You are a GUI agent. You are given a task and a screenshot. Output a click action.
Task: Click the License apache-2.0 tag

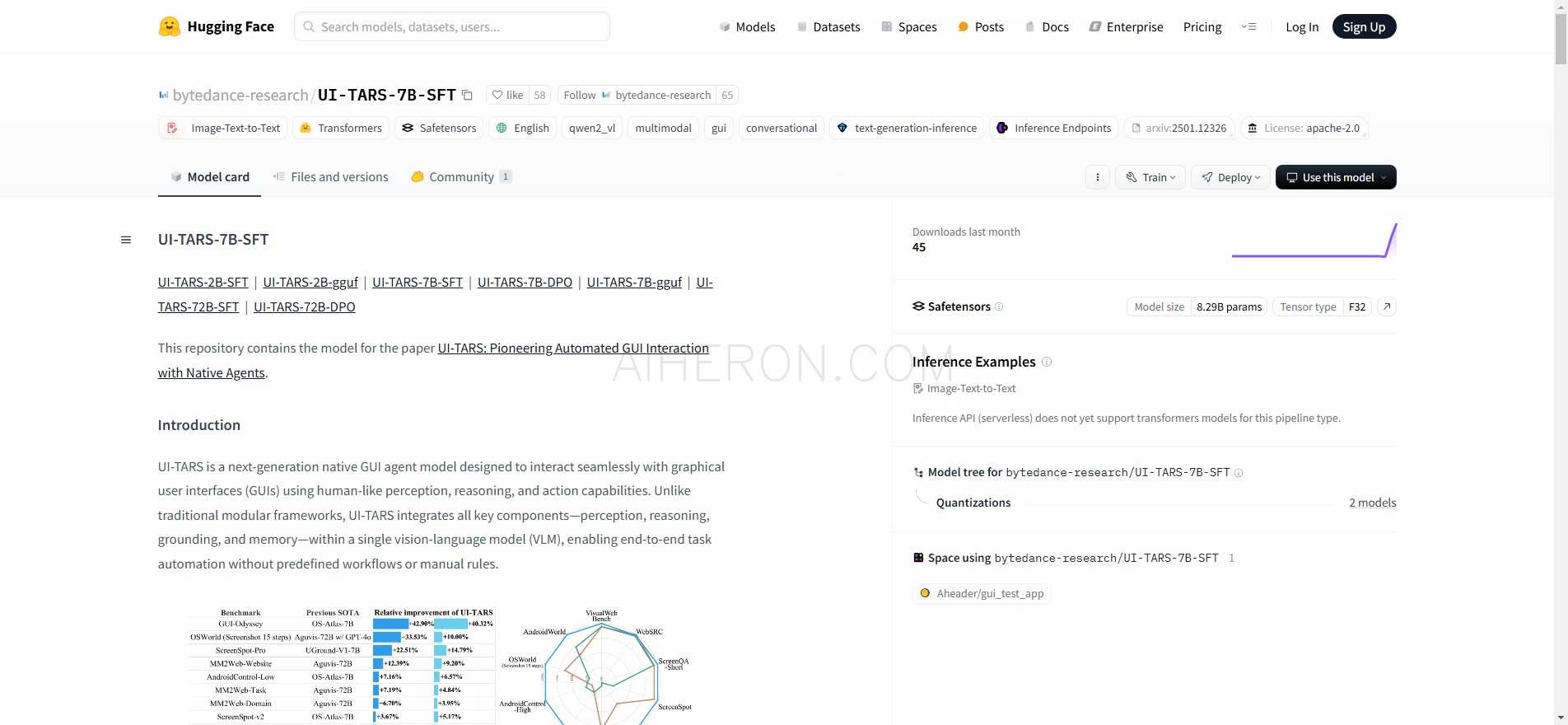(1304, 128)
